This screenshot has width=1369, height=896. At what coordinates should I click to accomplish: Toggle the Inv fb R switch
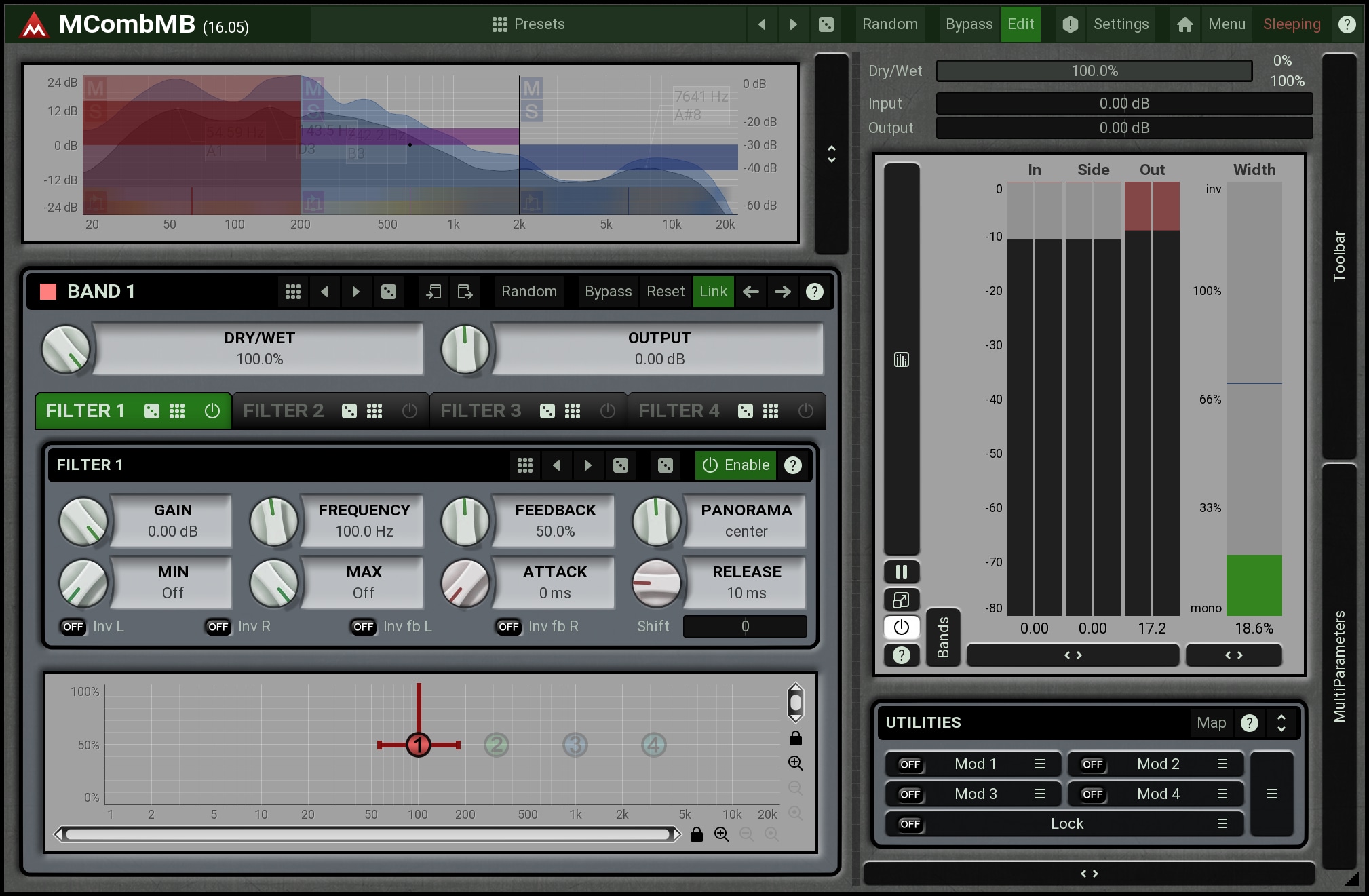click(509, 627)
